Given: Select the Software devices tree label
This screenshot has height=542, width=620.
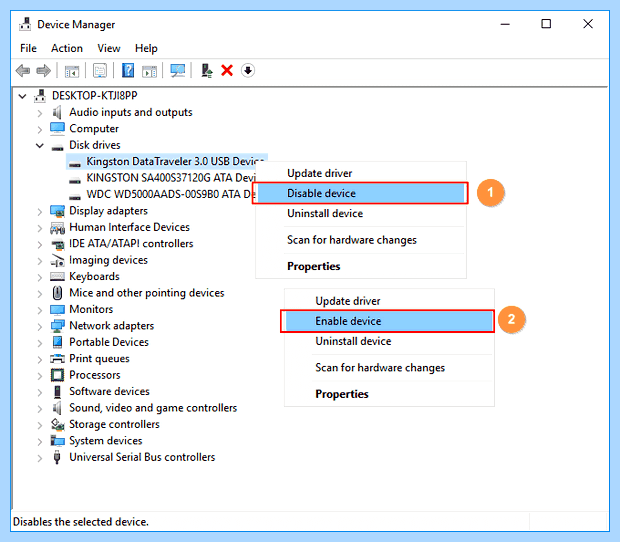Looking at the screenshot, I should [x=109, y=391].
